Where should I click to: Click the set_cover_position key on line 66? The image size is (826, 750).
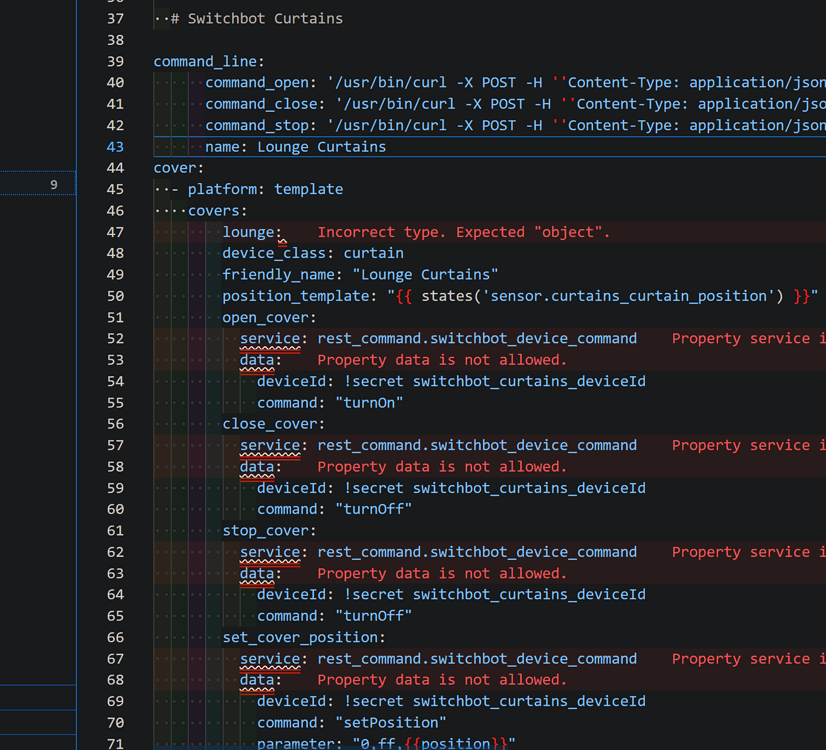300,637
